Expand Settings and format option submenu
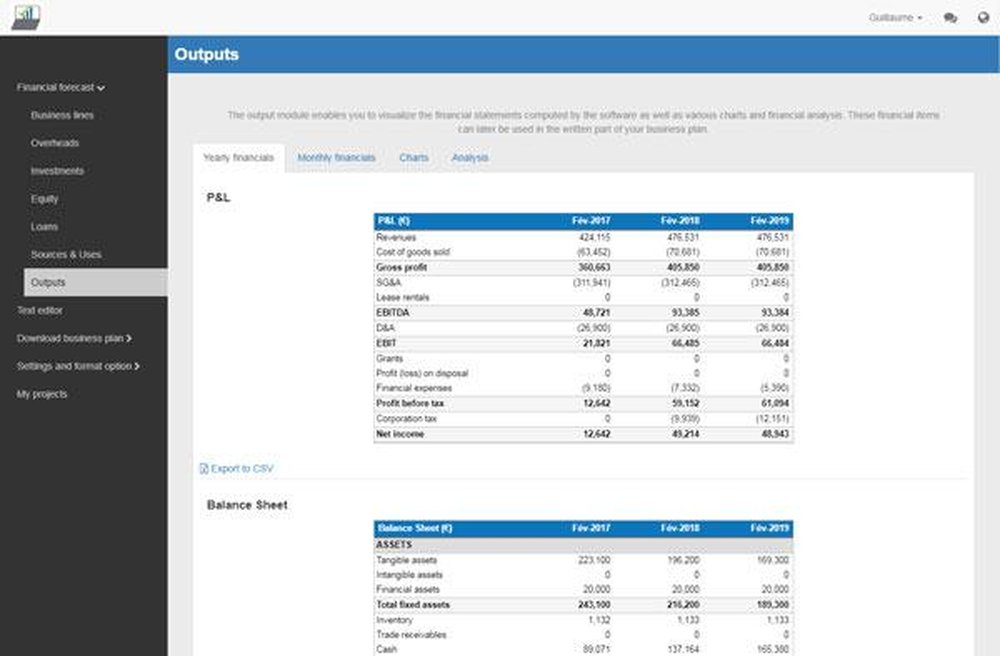This screenshot has height=656, width=1000. pos(78,367)
